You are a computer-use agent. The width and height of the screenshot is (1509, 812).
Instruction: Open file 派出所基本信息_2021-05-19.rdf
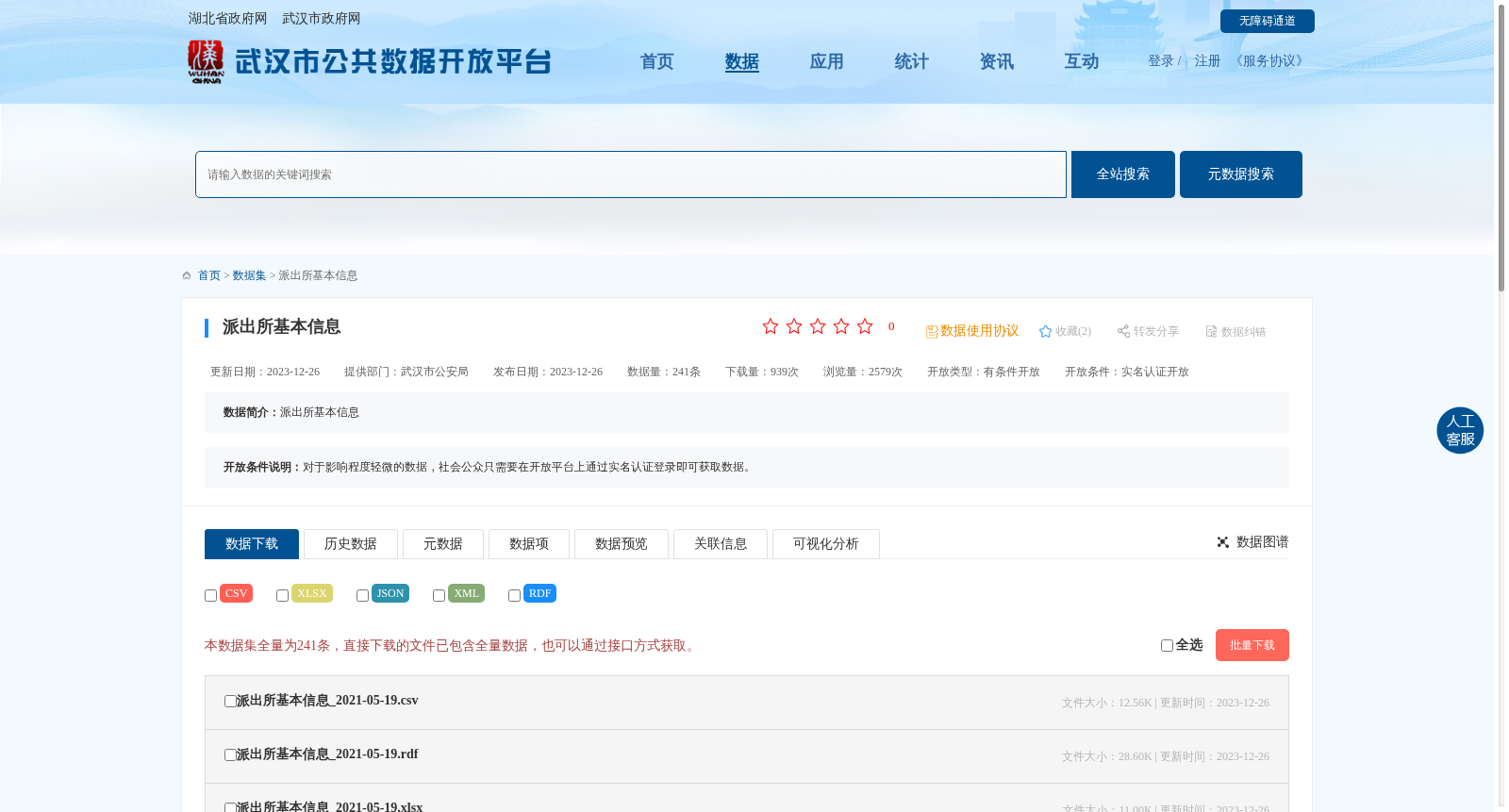point(327,754)
